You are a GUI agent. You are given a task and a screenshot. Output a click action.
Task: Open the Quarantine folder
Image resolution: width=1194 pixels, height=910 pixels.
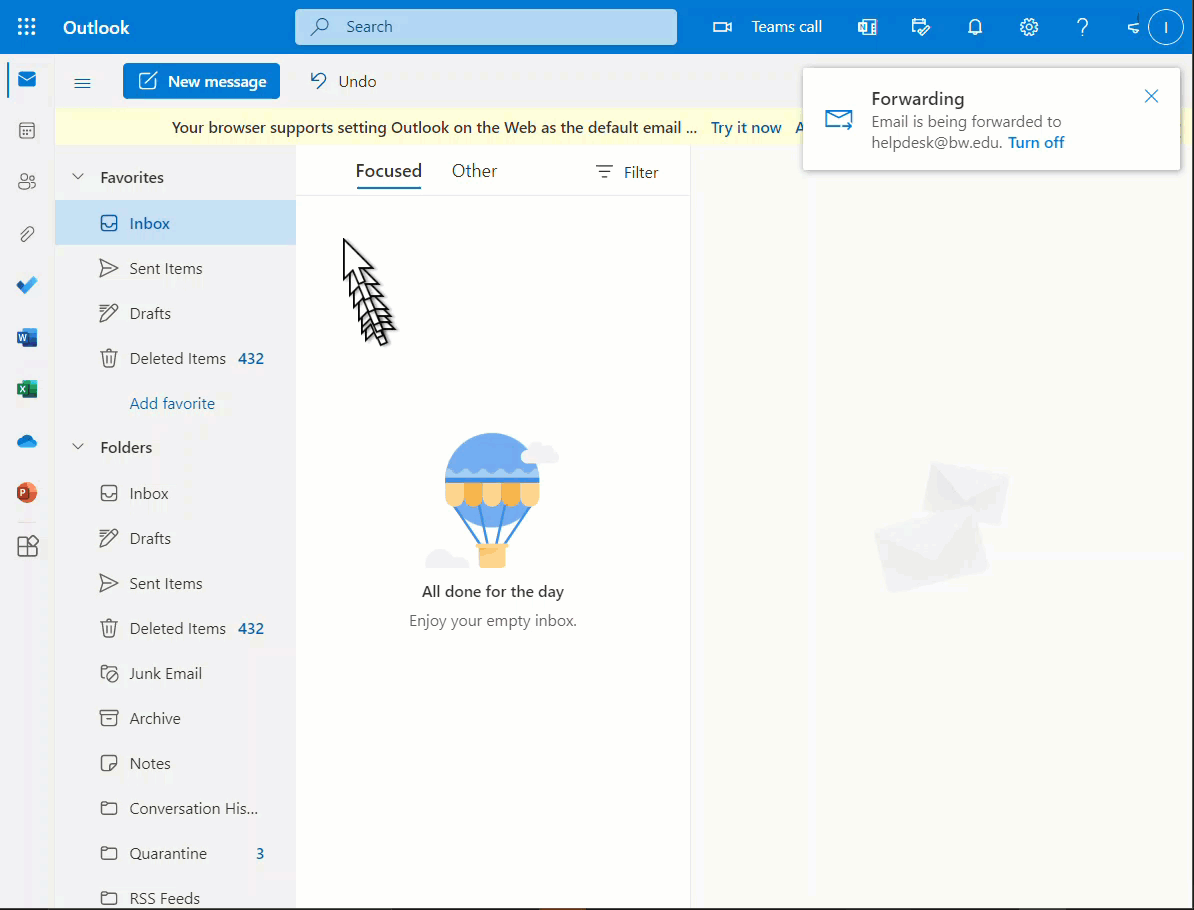[176, 853]
